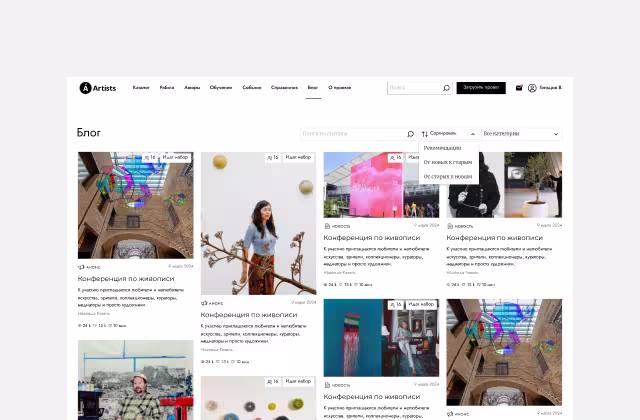Expand the Сортировать sorting dropdown
Viewport: 640px width, 420px height.
pyautogui.click(x=449, y=134)
